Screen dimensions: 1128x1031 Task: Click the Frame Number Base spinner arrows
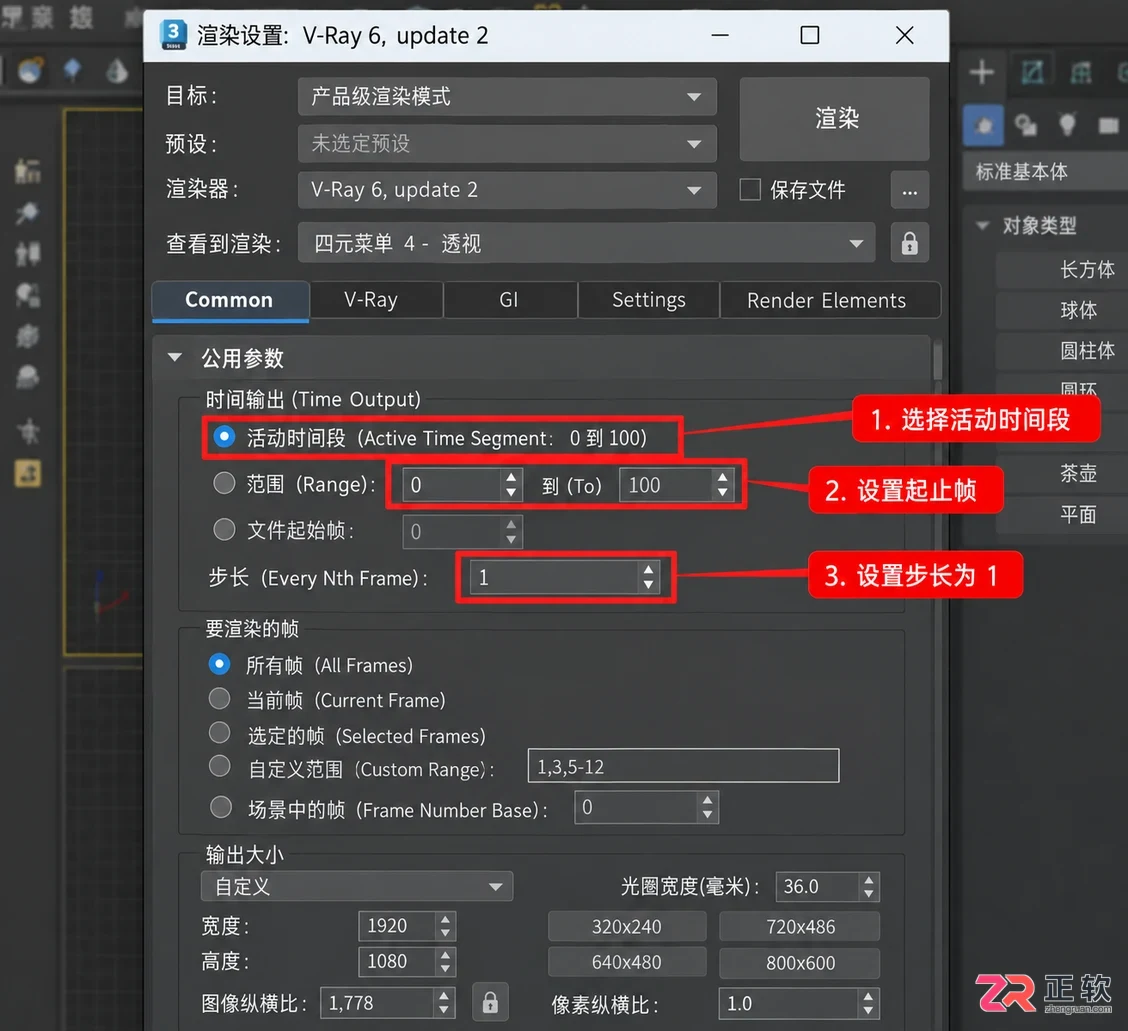[708, 807]
